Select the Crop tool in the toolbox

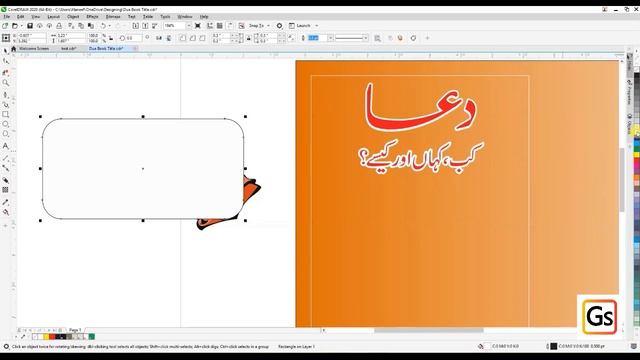pos(6,73)
